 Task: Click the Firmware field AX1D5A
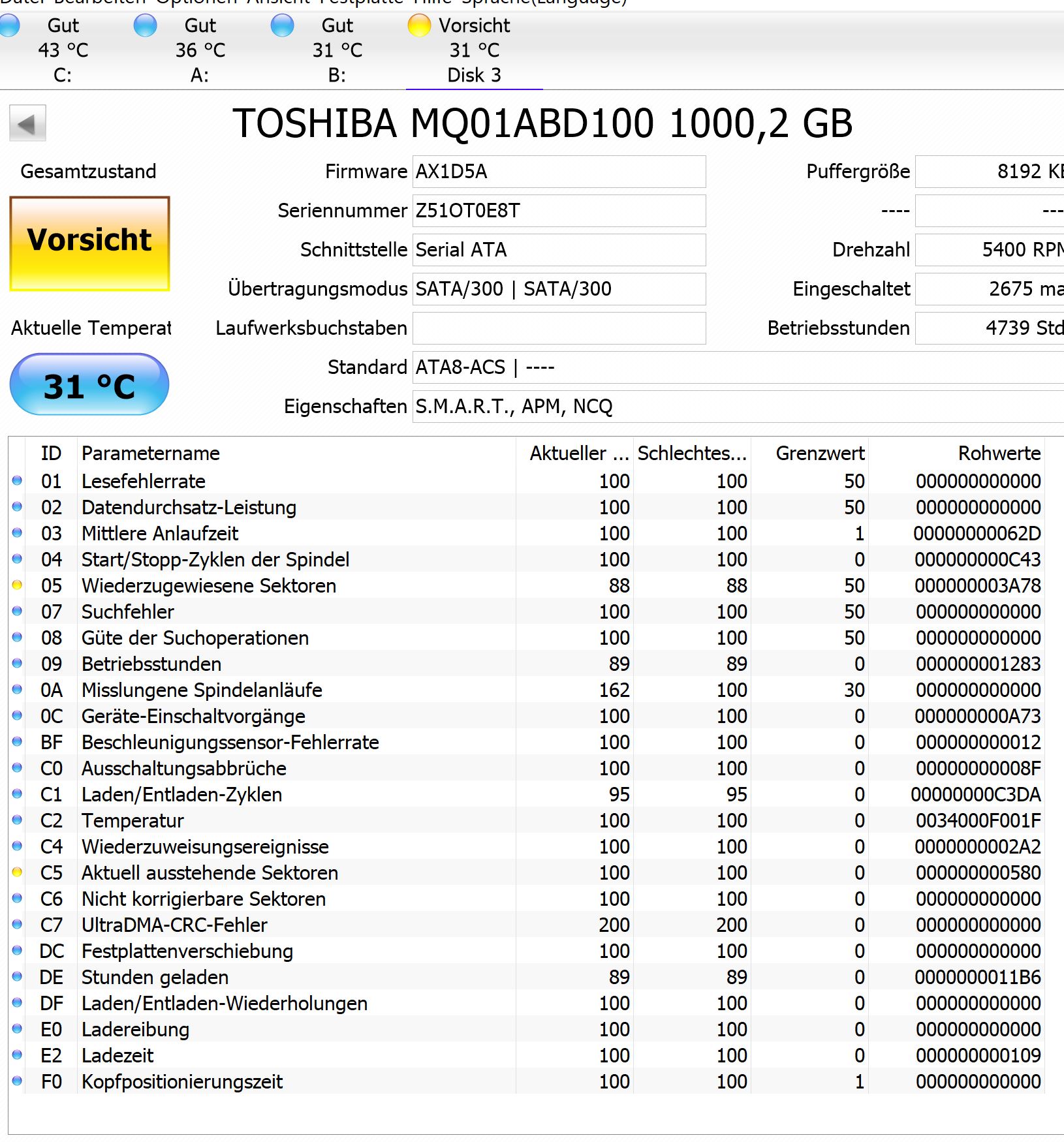(x=559, y=172)
